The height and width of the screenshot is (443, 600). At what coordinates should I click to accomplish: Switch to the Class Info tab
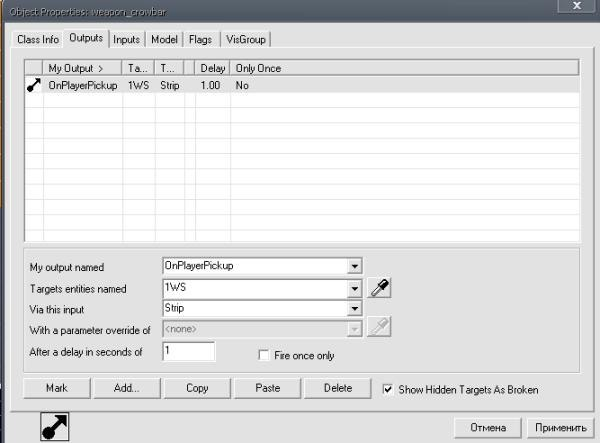pyautogui.click(x=38, y=39)
